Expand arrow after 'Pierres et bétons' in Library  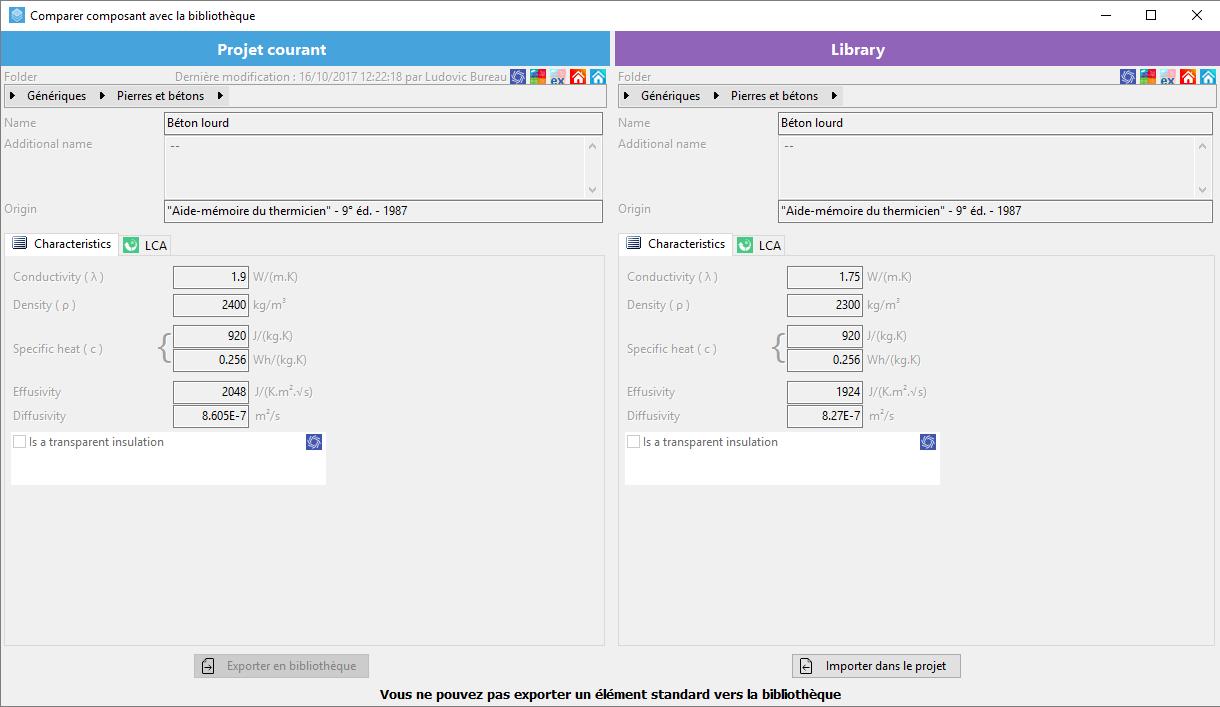pyautogui.click(x=834, y=96)
